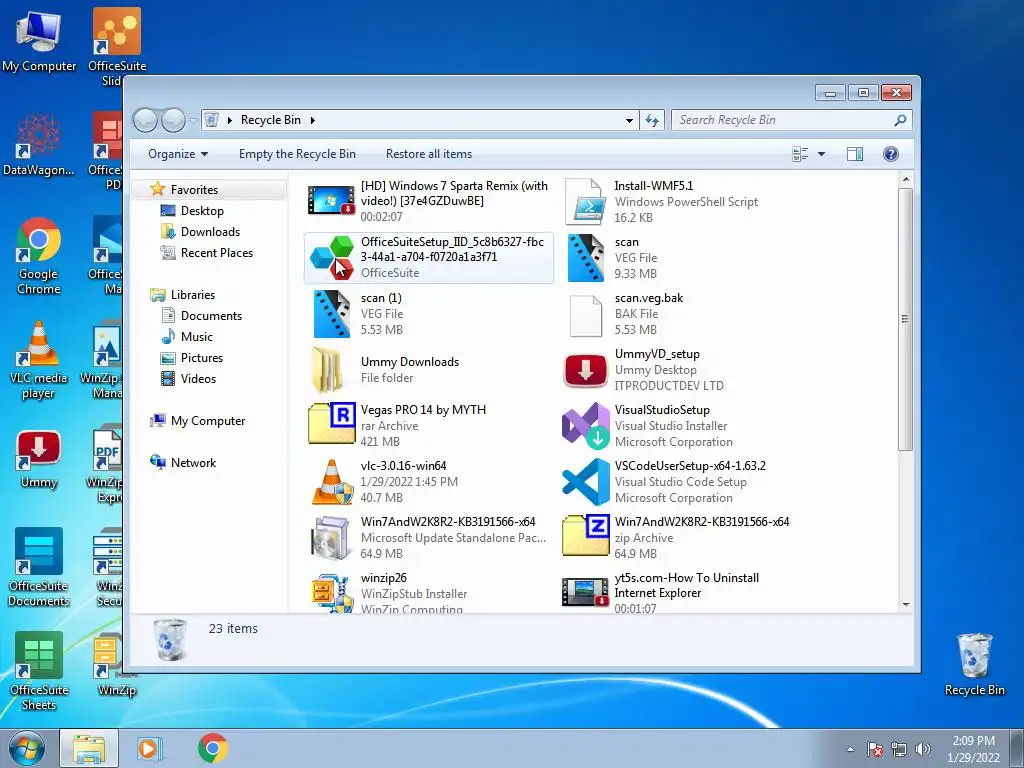Go forward using the Forward navigation button

[173, 120]
